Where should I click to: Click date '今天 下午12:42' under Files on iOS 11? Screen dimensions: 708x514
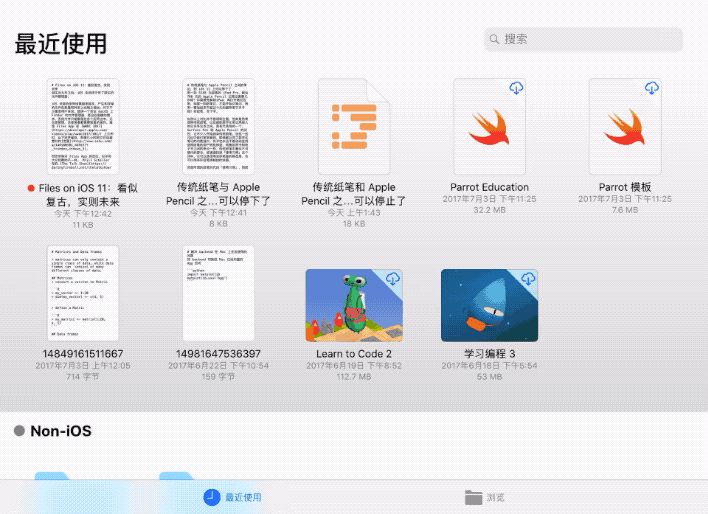coord(83,214)
